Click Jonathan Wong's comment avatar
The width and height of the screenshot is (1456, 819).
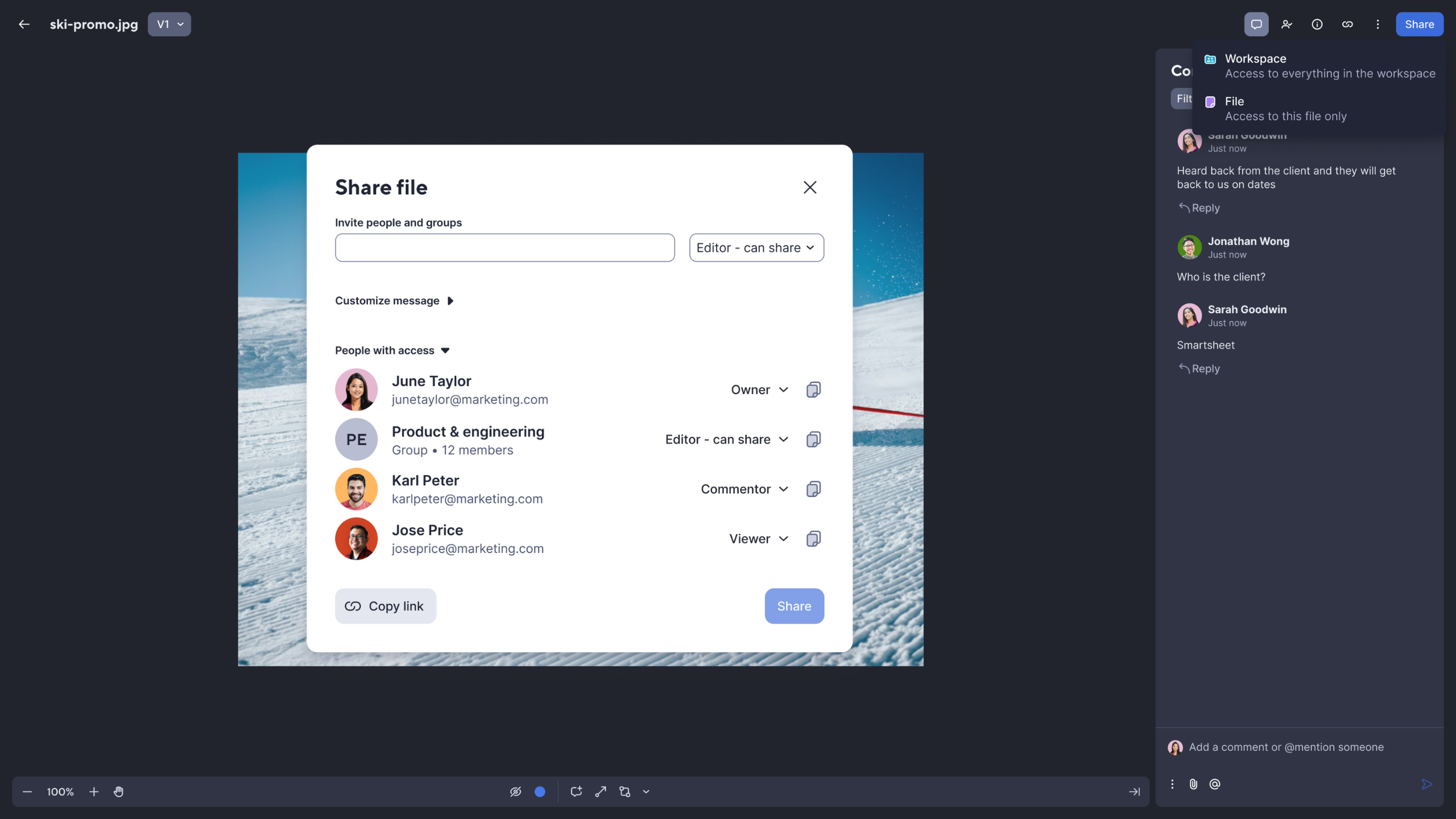point(1189,247)
